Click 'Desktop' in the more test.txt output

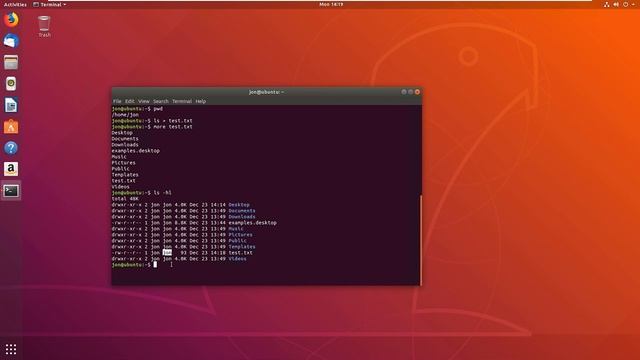[x=122, y=133]
